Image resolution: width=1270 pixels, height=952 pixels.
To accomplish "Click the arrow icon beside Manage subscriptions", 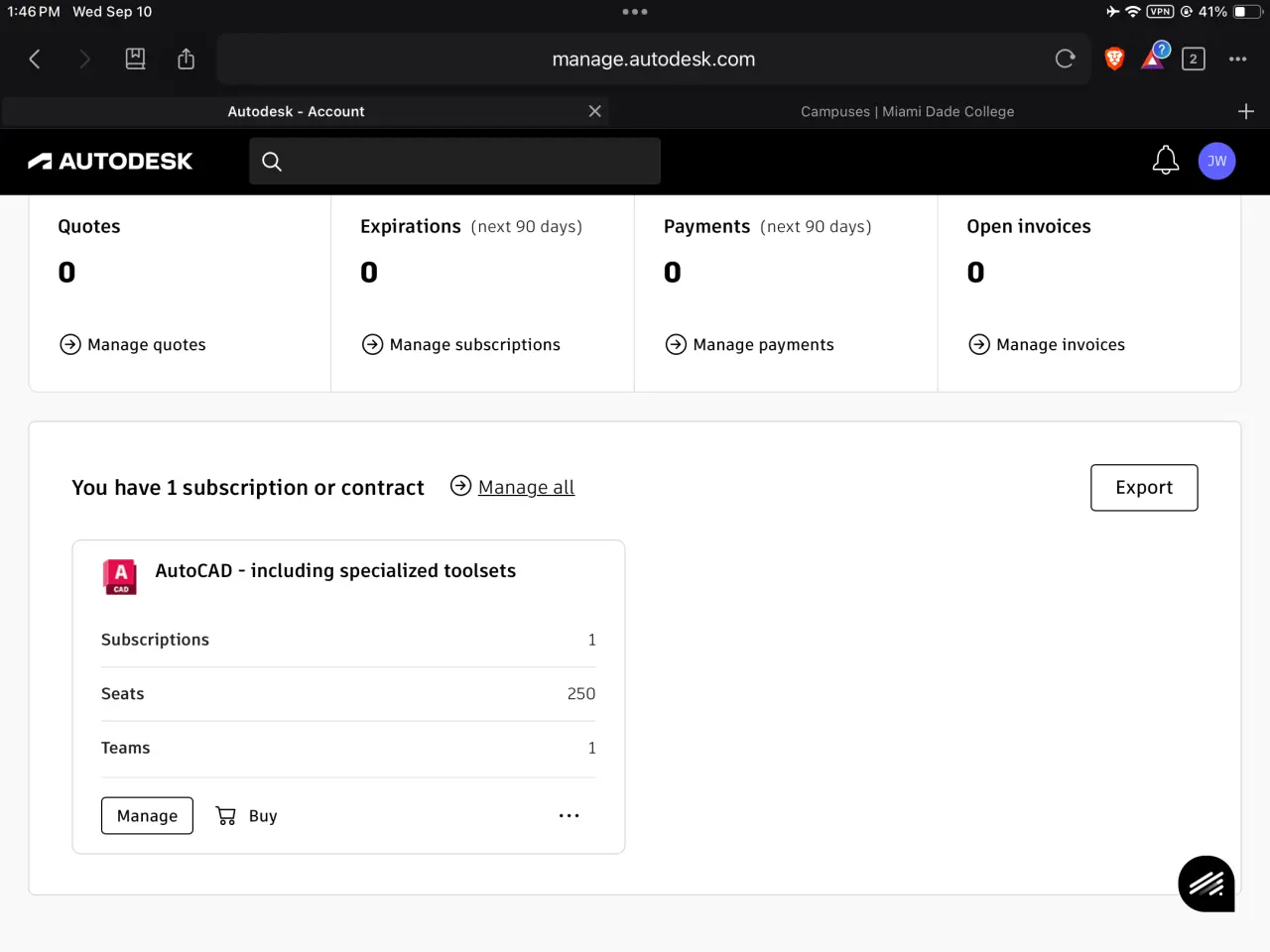I will (372, 344).
